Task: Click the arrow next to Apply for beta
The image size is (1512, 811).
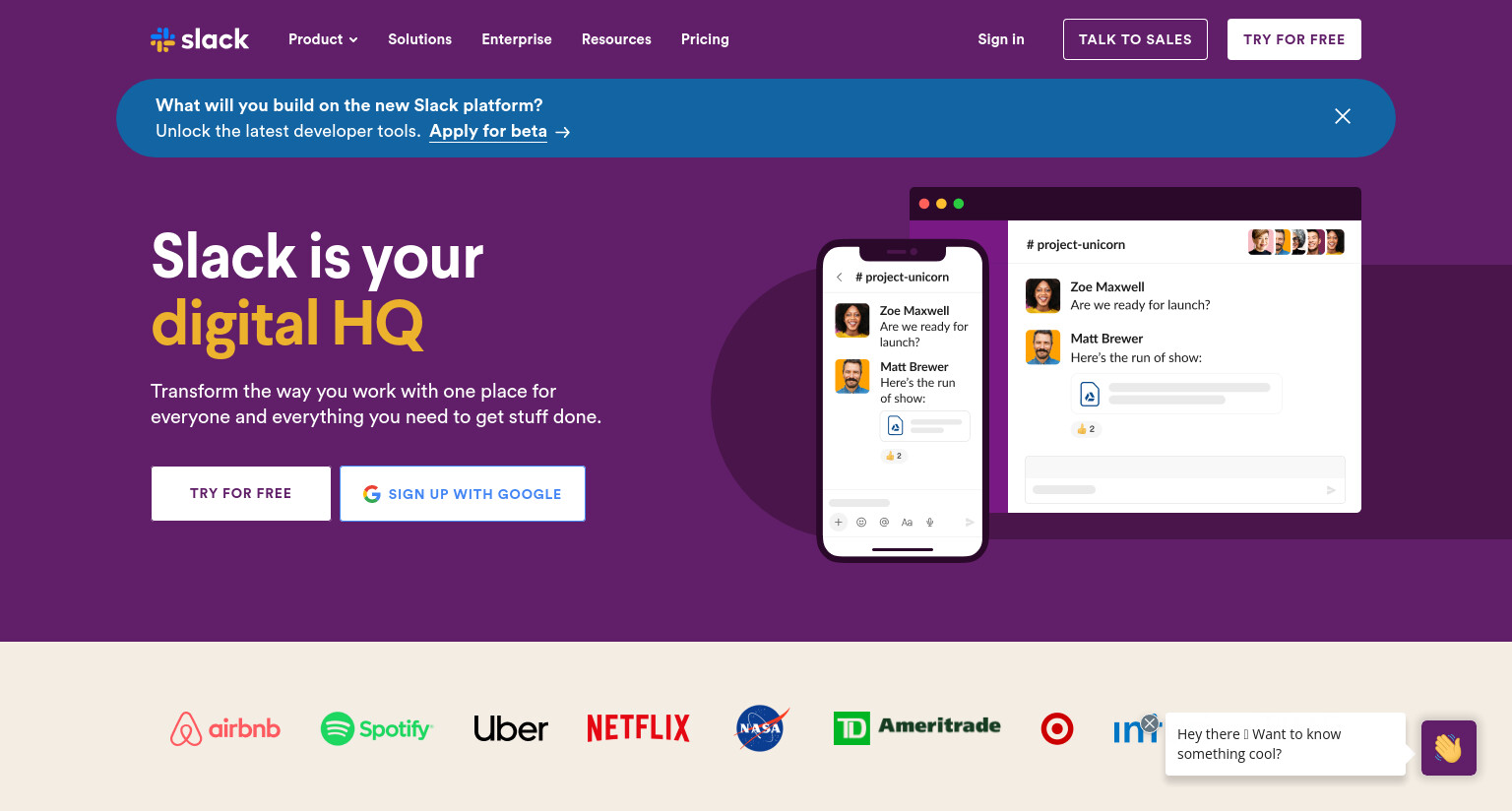Action: coord(563,132)
